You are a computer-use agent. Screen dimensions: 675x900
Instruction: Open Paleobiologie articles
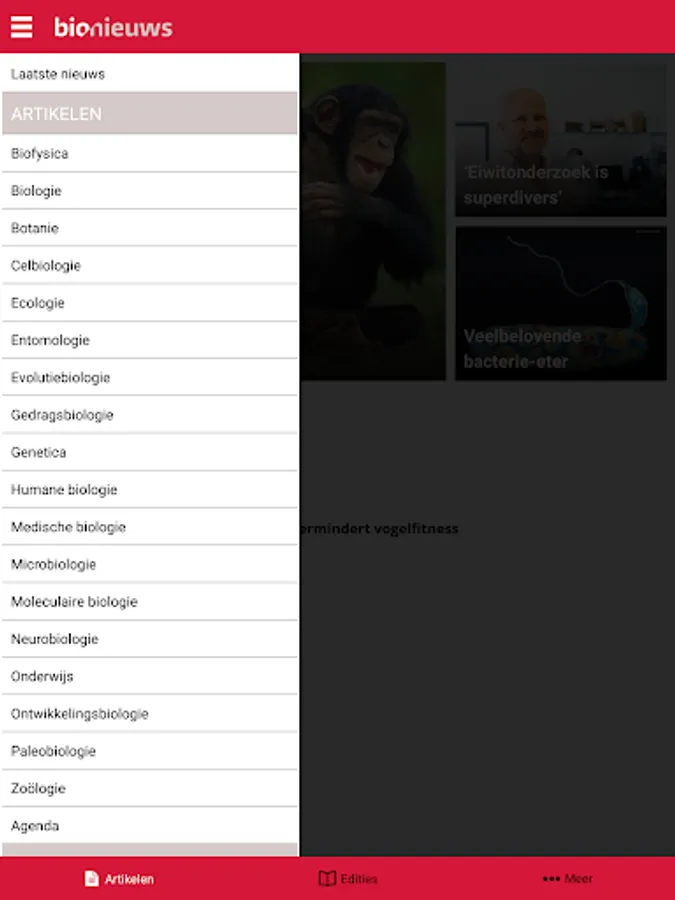150,751
